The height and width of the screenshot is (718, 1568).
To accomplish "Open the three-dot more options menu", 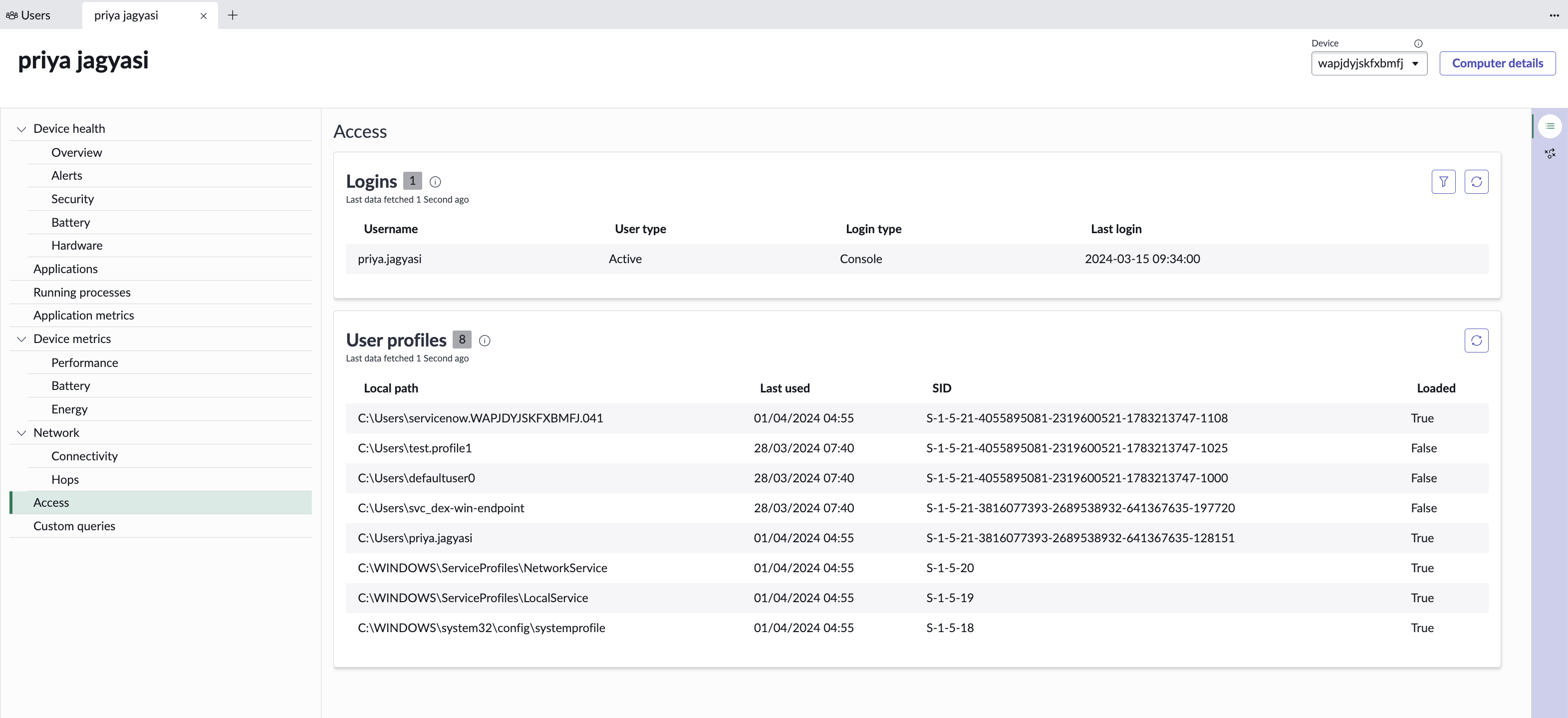I will [x=1554, y=15].
